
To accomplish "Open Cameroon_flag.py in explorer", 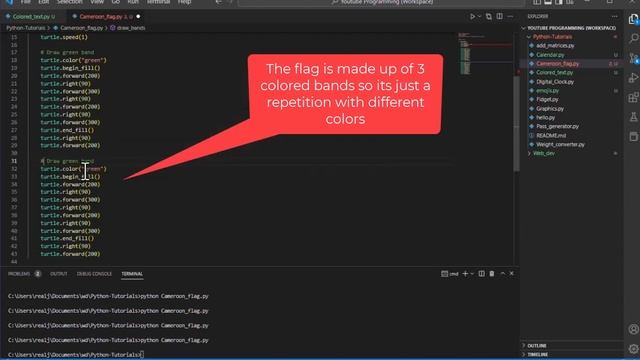I will 558,64.
